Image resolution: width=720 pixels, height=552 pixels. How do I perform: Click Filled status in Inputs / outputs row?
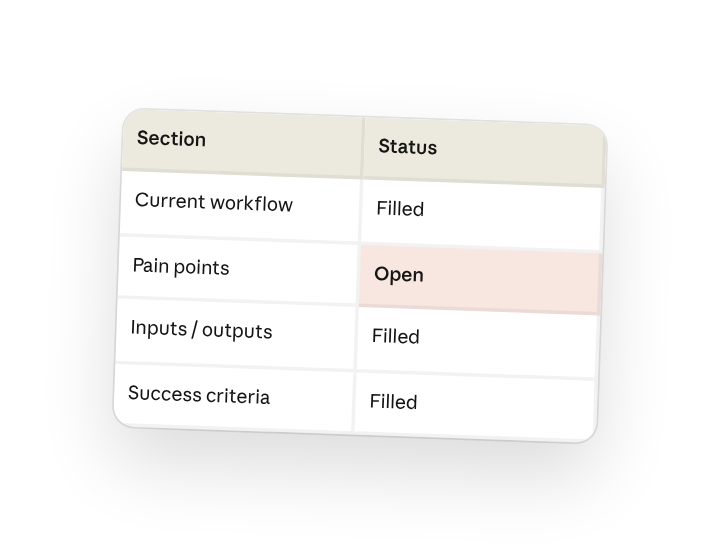click(x=395, y=336)
